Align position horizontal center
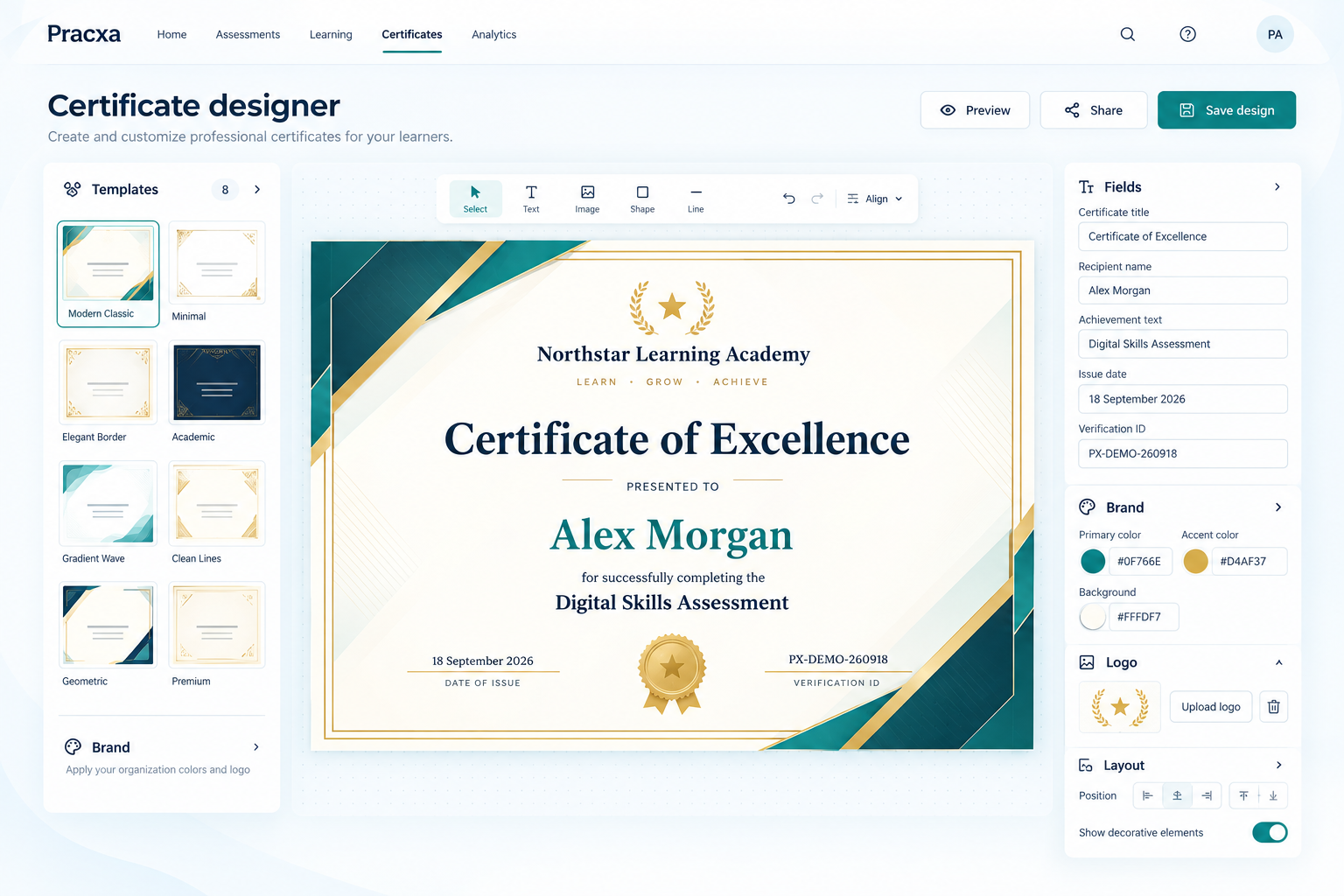Viewport: 1344px width, 896px height. [1178, 795]
